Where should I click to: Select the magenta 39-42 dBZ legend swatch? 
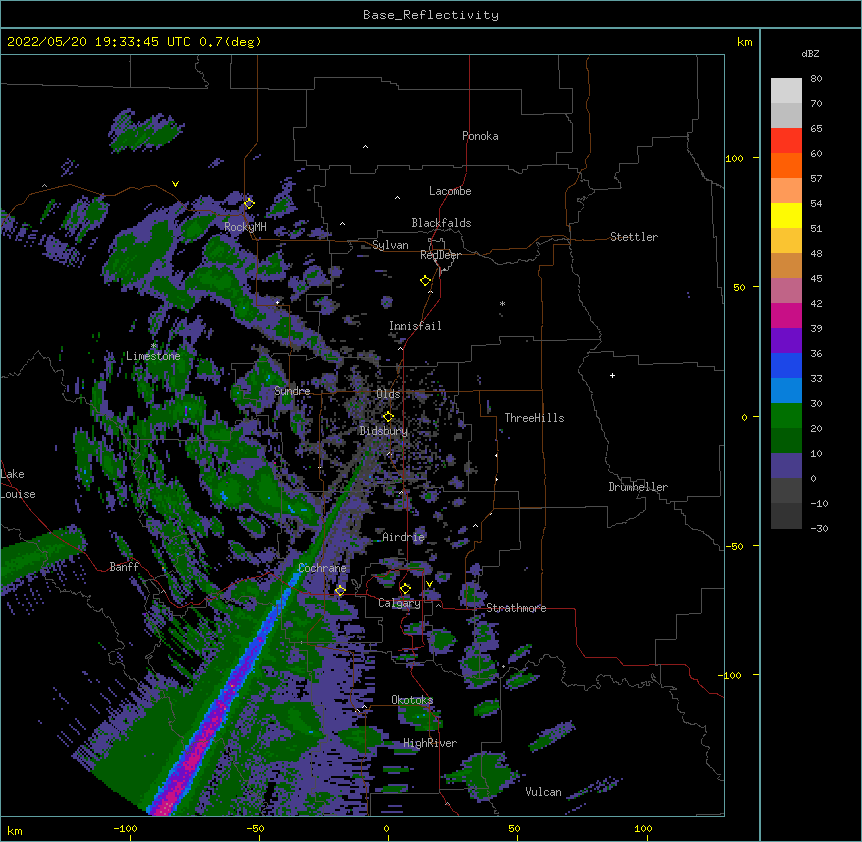click(x=786, y=315)
